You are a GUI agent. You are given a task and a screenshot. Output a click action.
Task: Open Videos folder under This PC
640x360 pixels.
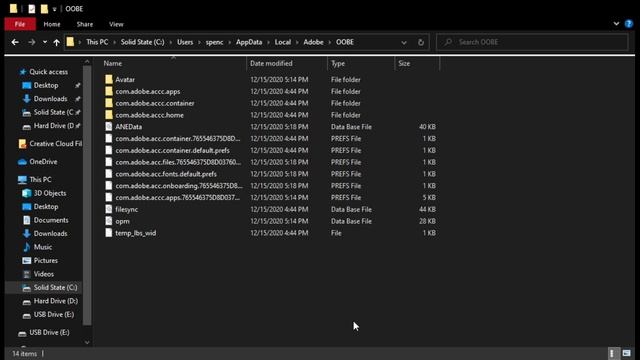pyautogui.click(x=43, y=274)
